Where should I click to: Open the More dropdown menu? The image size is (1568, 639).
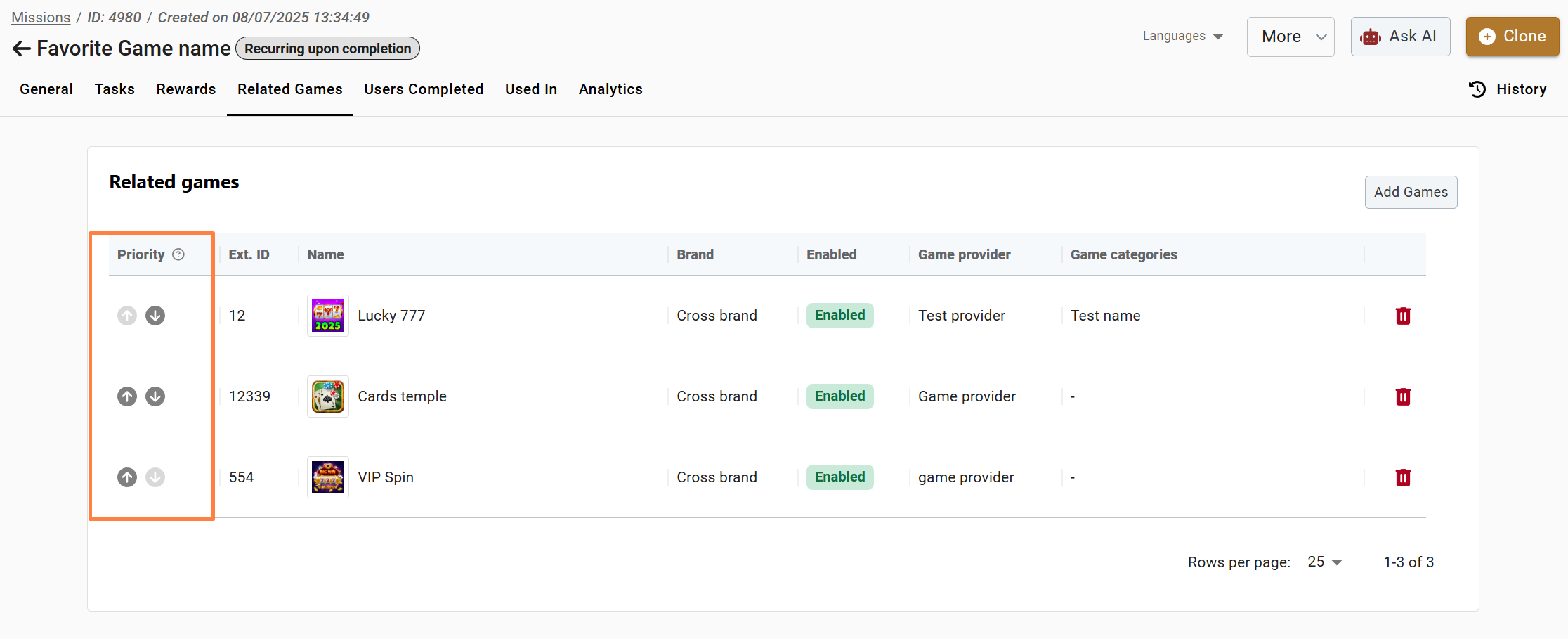click(1290, 37)
